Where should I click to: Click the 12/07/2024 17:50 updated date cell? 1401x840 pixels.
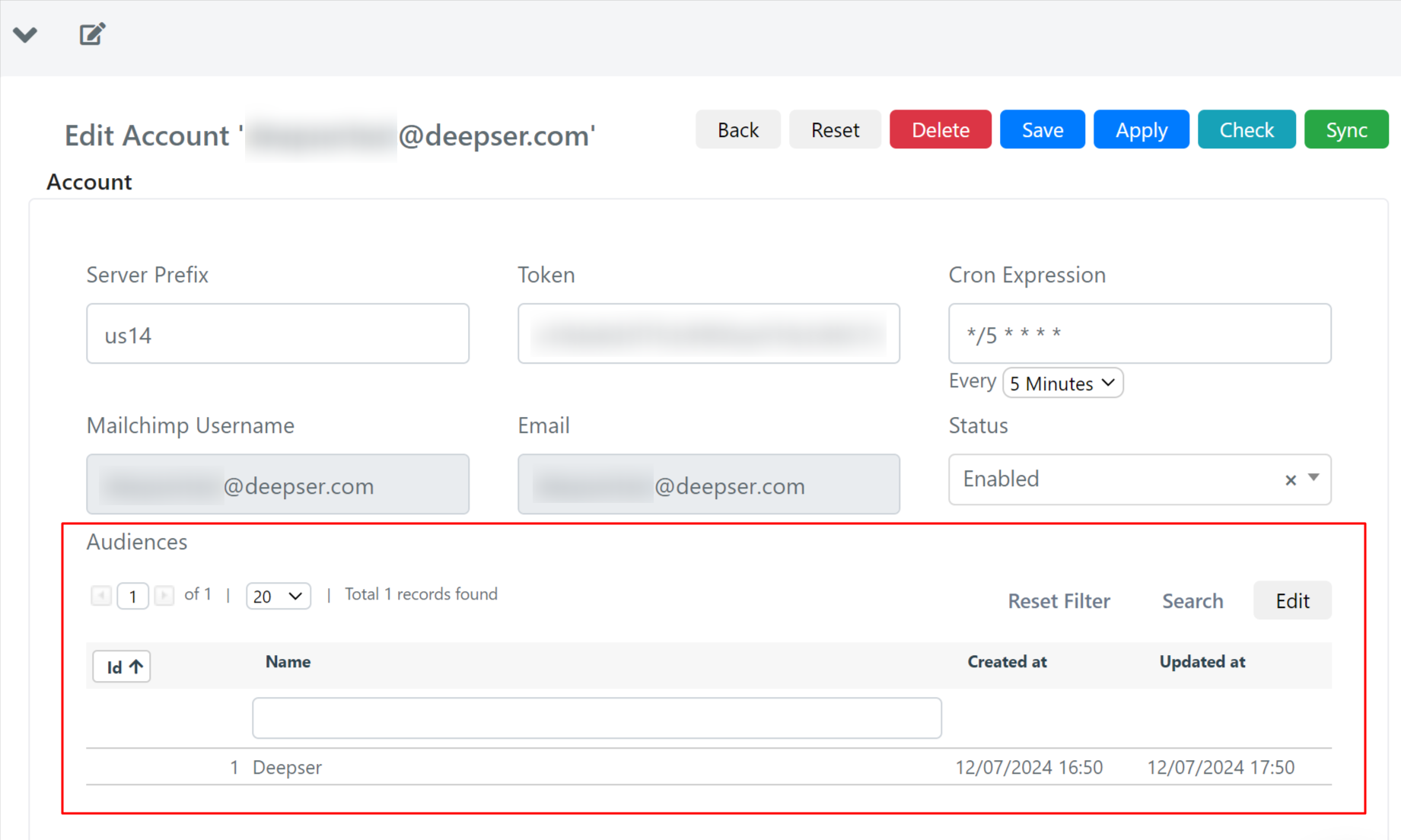point(1221,767)
